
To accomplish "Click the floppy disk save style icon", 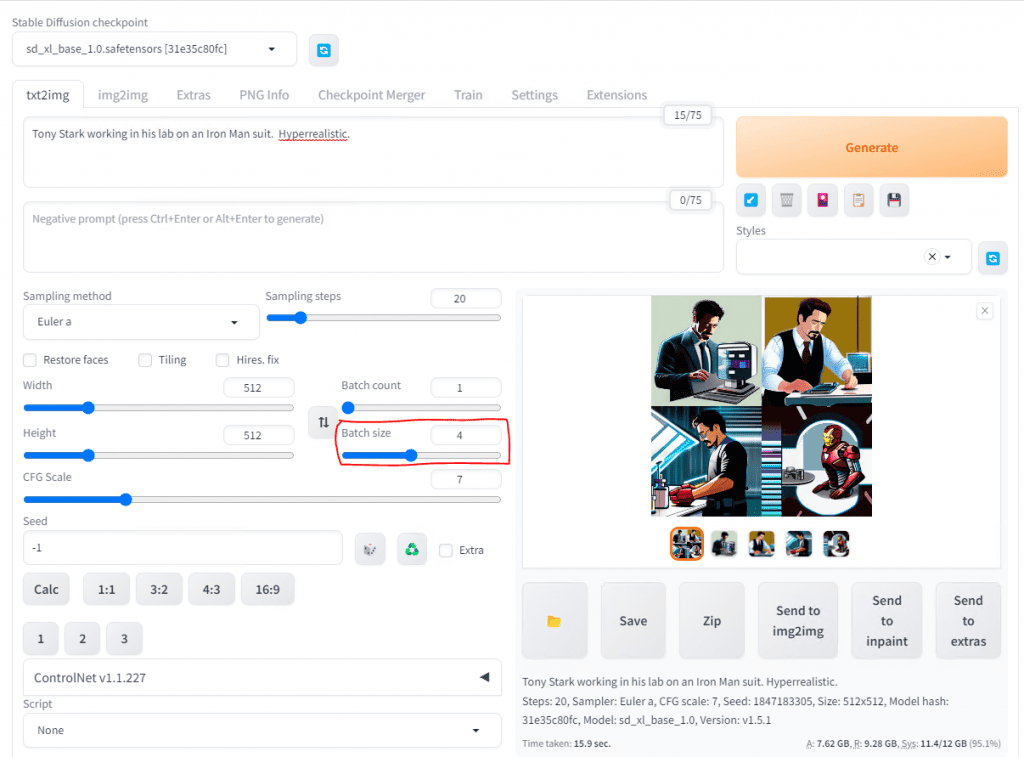I will pos(894,200).
